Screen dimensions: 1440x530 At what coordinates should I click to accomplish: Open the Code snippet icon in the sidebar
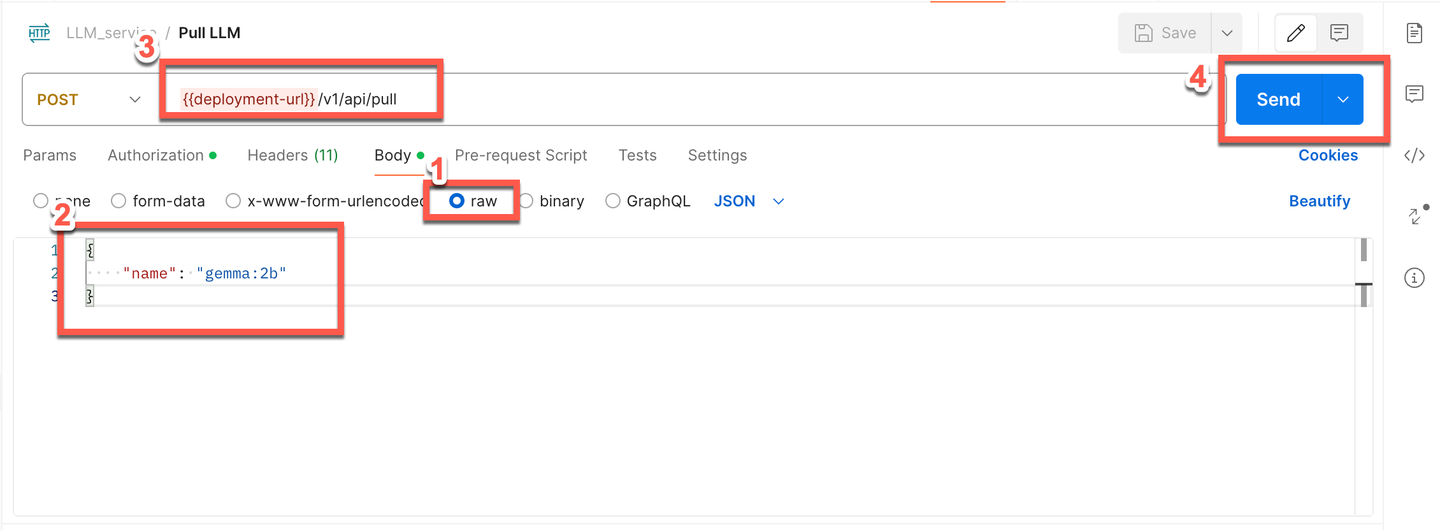[x=1414, y=155]
